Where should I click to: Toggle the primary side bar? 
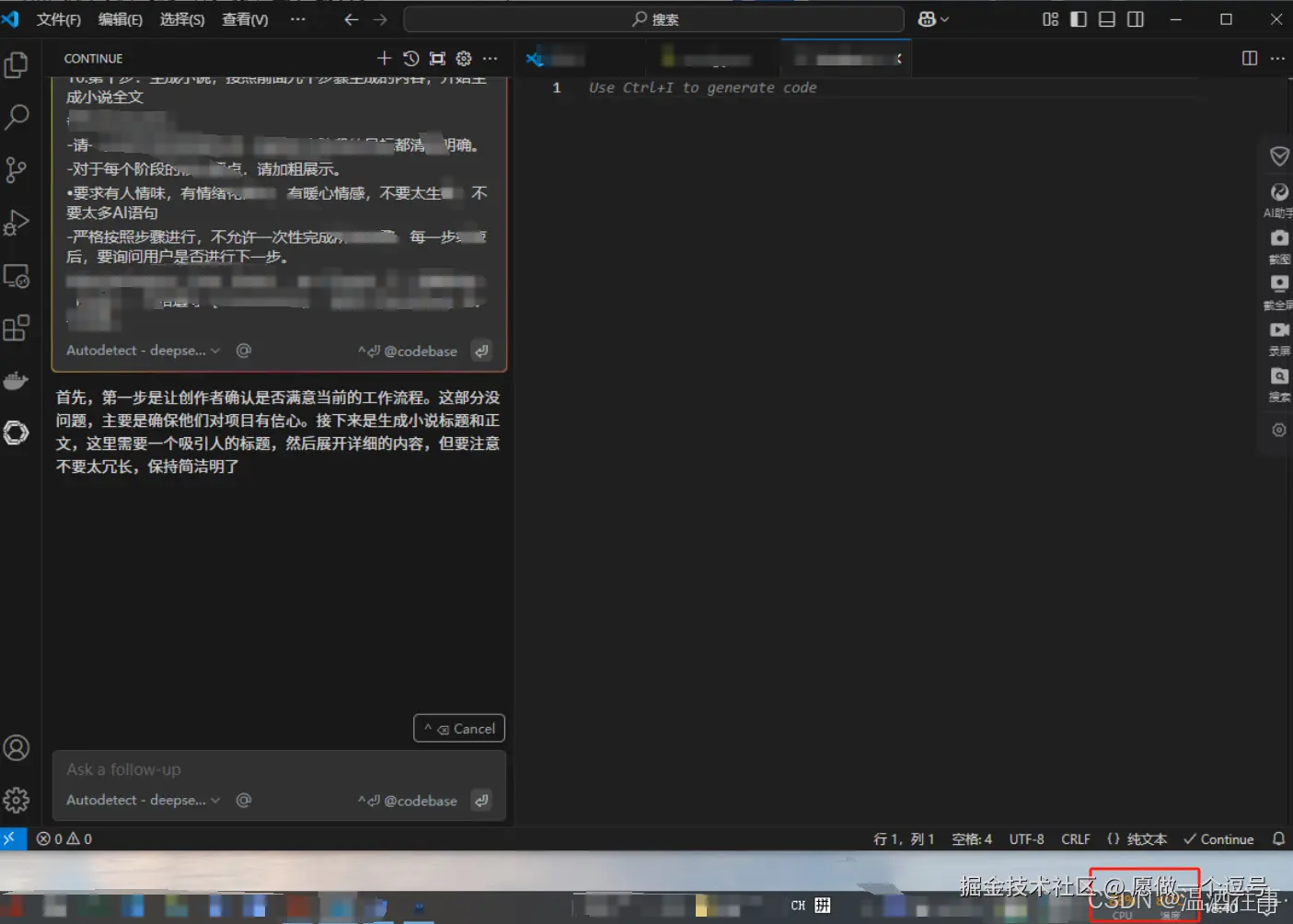point(1079,19)
